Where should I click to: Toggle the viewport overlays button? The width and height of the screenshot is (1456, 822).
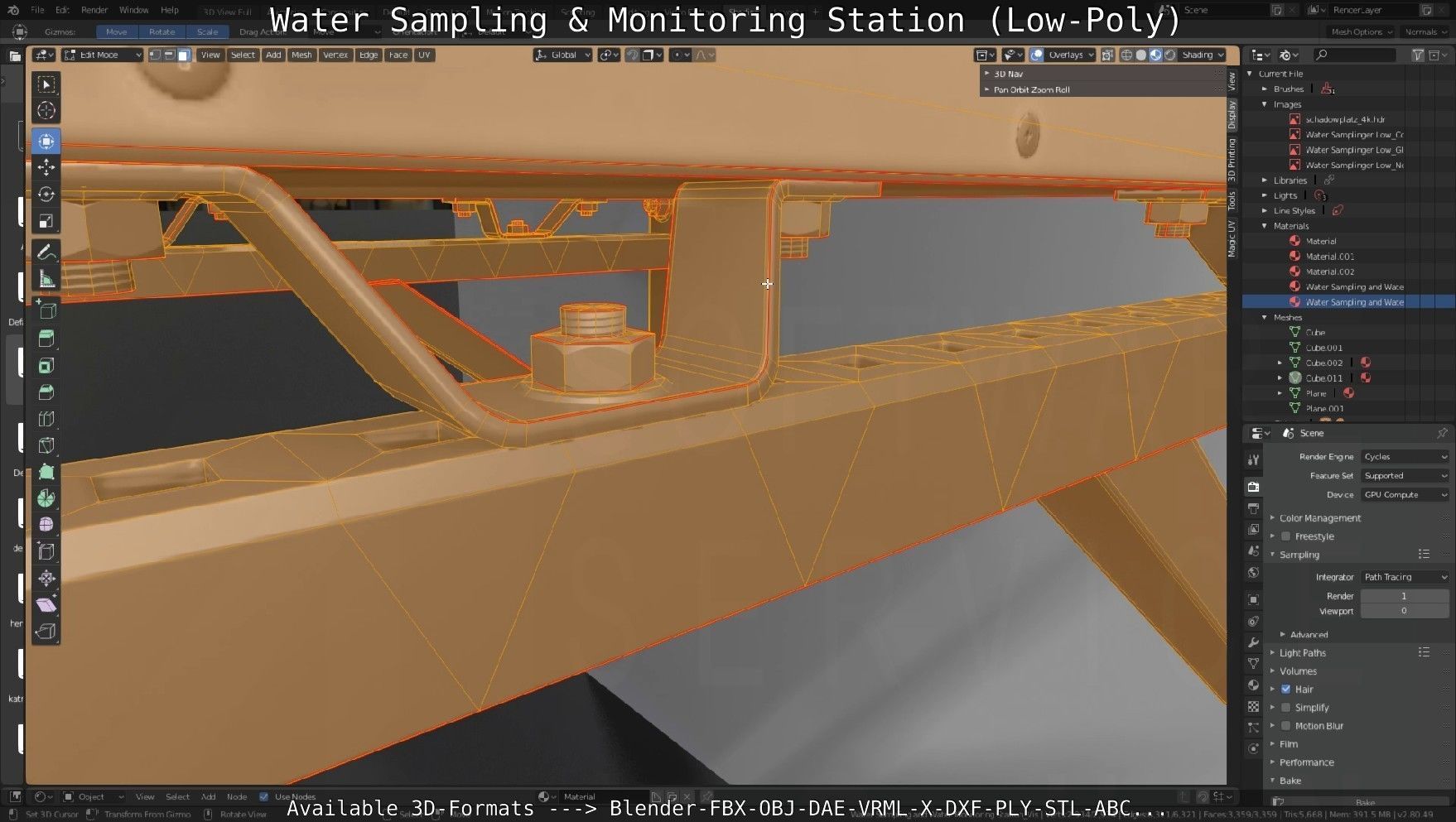1037,55
